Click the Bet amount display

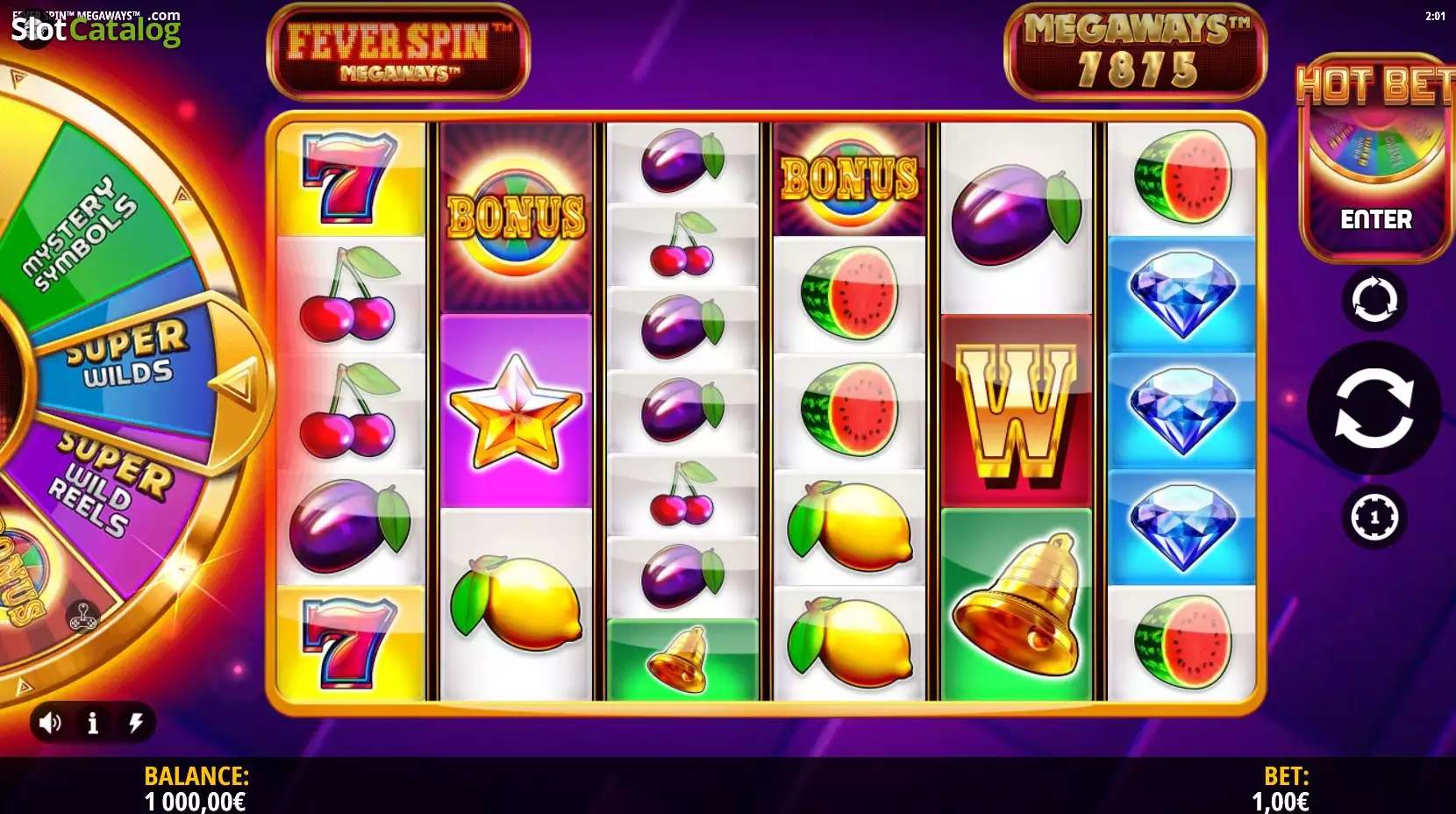[1281, 789]
